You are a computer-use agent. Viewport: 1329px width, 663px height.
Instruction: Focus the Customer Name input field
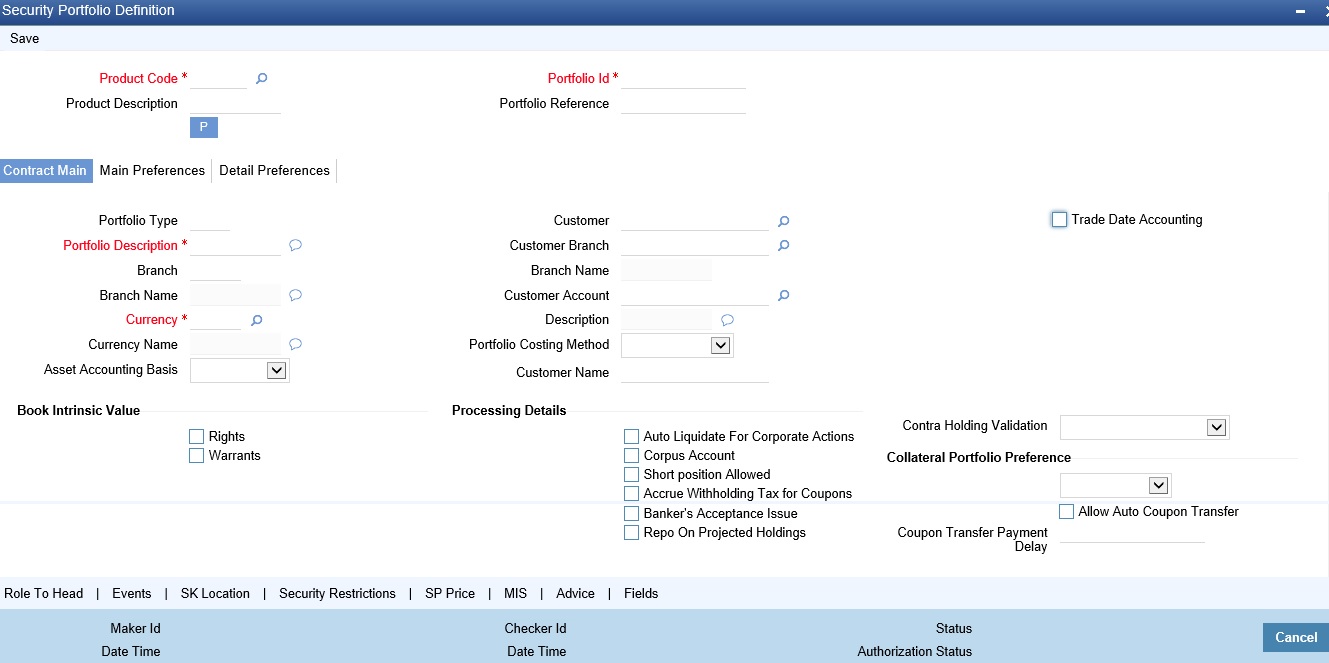(x=695, y=373)
